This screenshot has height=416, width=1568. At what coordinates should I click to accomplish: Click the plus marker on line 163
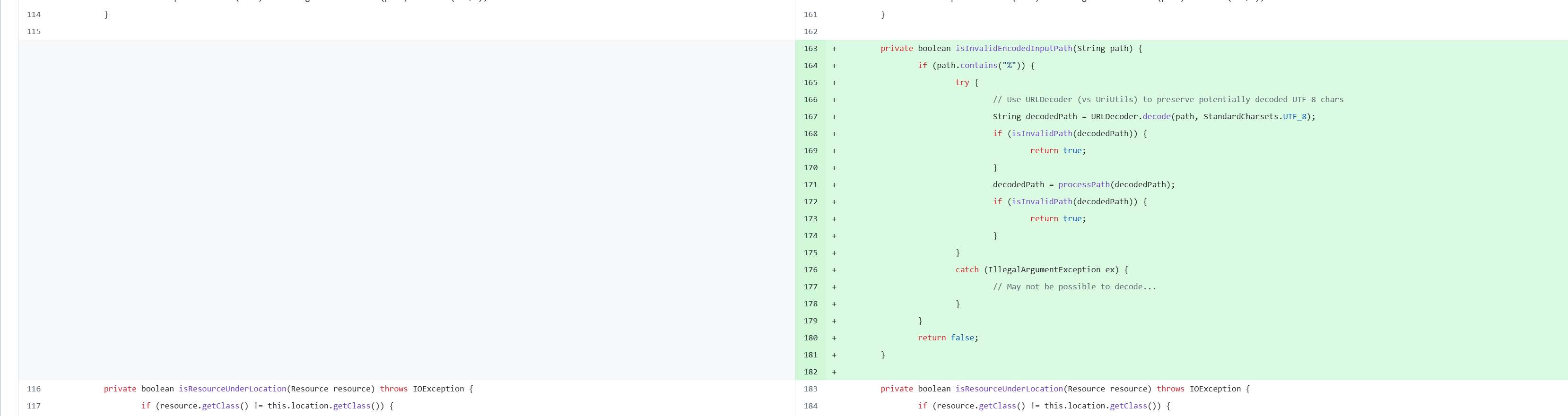tap(834, 49)
